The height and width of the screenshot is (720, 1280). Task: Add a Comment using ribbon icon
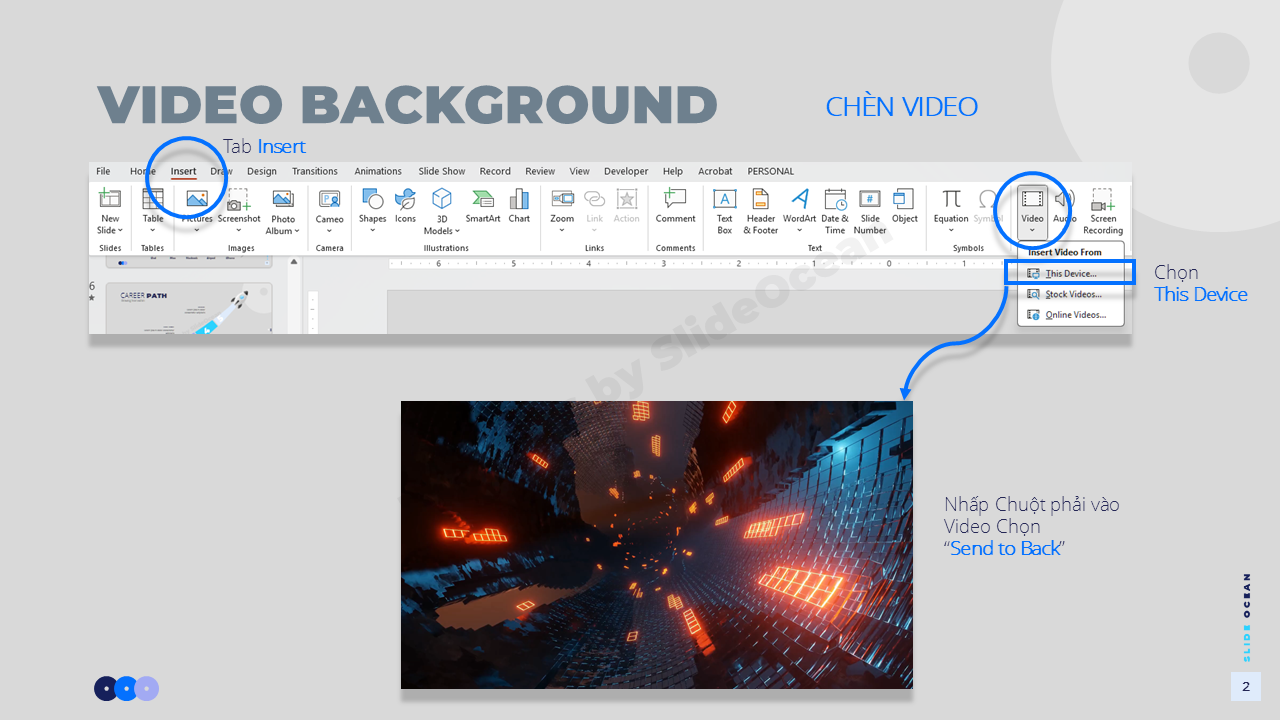(x=676, y=198)
